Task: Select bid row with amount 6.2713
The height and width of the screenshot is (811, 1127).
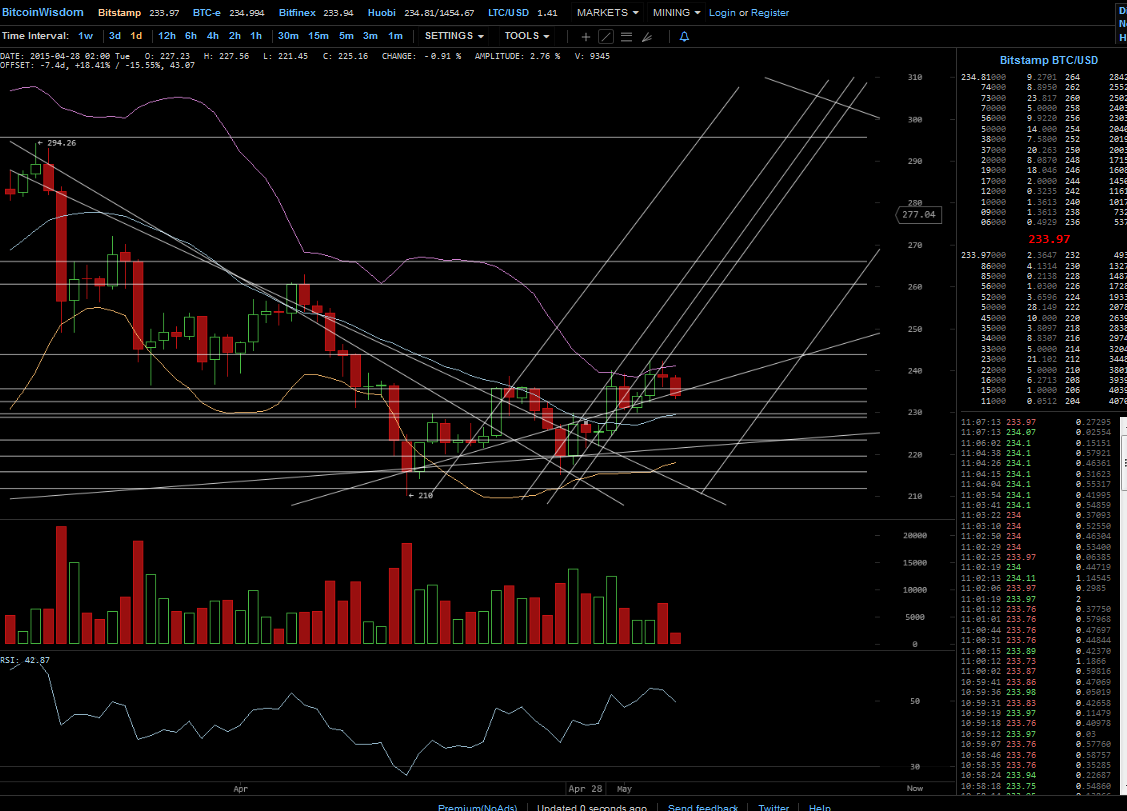Action: click(x=1042, y=380)
